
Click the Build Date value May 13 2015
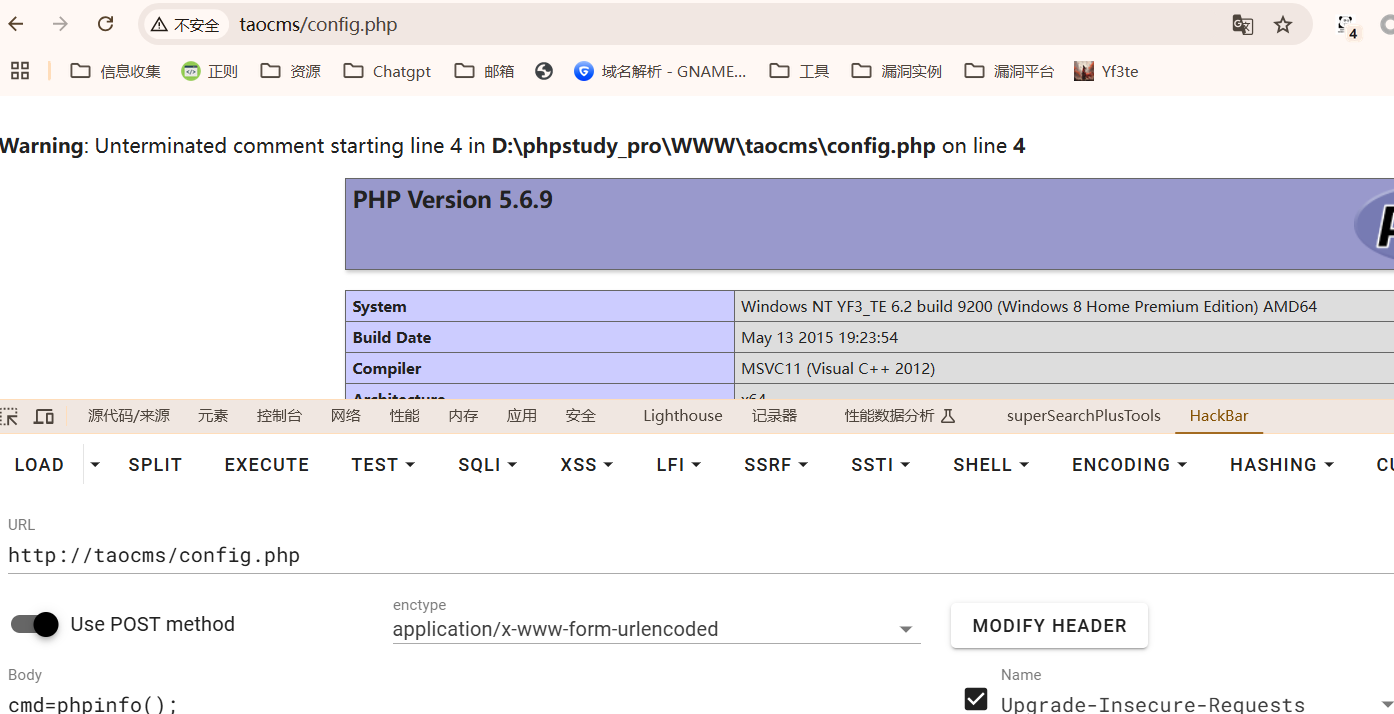pyautogui.click(x=819, y=338)
